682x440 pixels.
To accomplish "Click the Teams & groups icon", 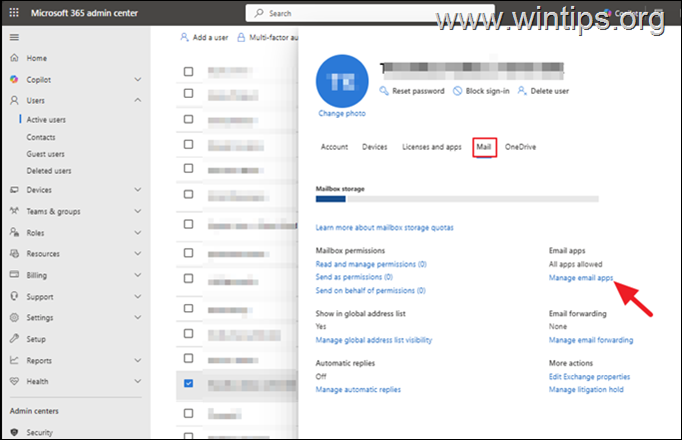I will [x=14, y=211].
